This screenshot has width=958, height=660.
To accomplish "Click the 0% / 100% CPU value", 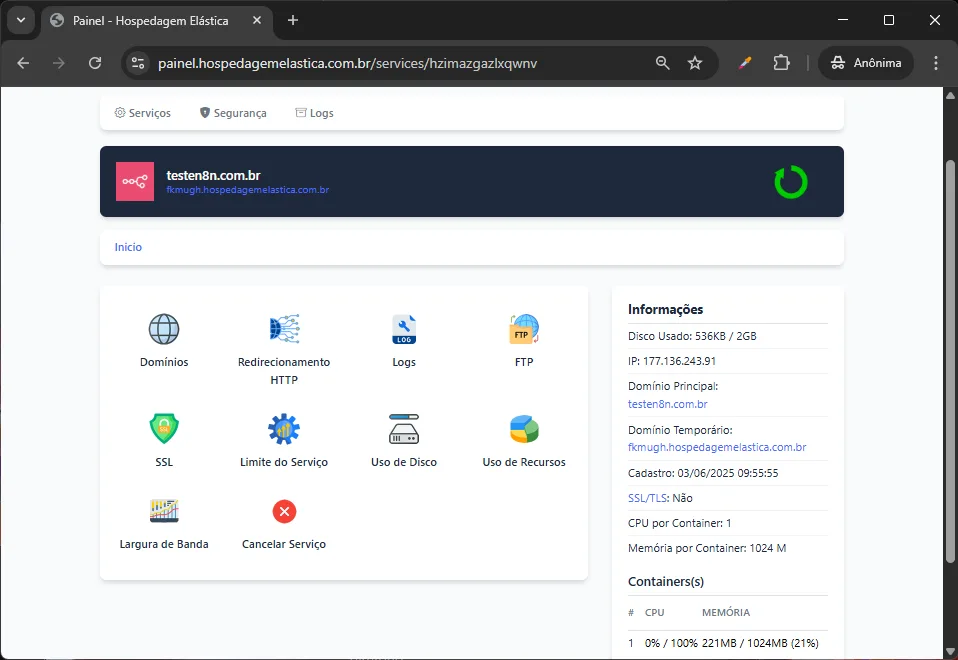I will click(671, 643).
